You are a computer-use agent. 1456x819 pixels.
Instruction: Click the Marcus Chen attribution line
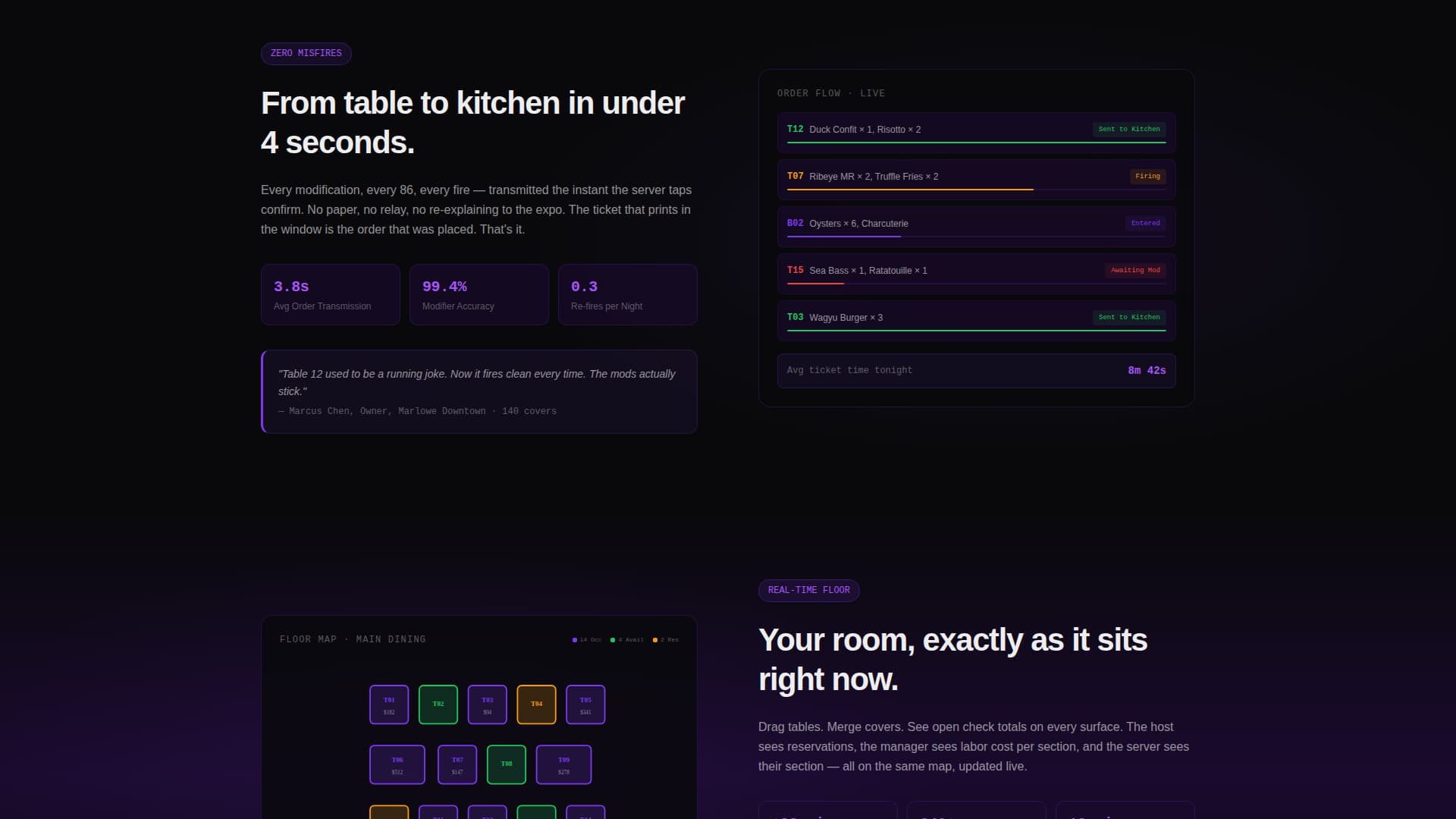pyautogui.click(x=417, y=412)
